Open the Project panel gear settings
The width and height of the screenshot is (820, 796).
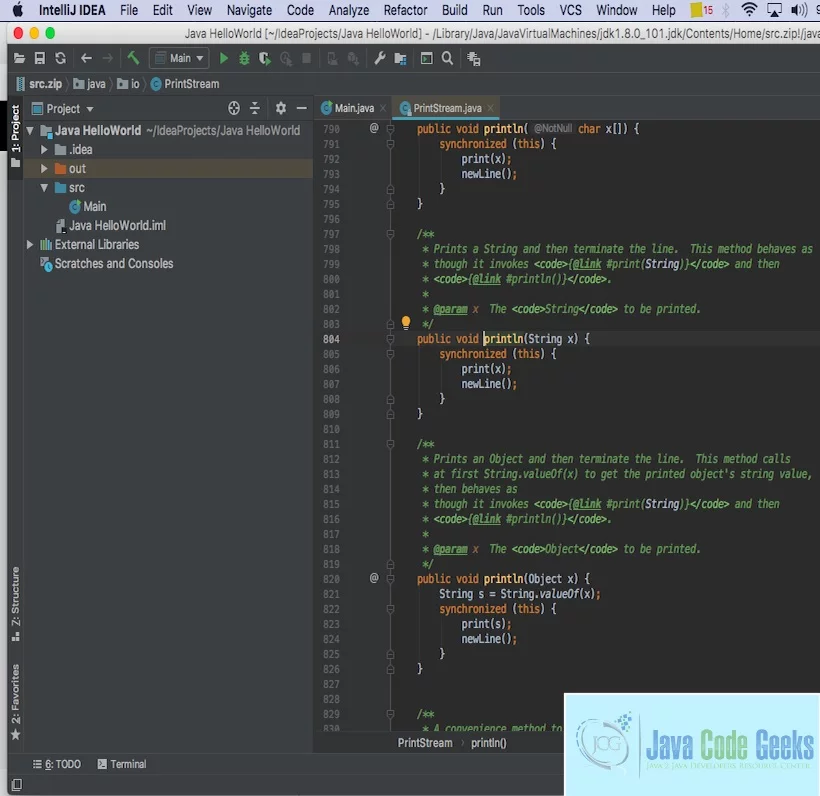[x=281, y=108]
